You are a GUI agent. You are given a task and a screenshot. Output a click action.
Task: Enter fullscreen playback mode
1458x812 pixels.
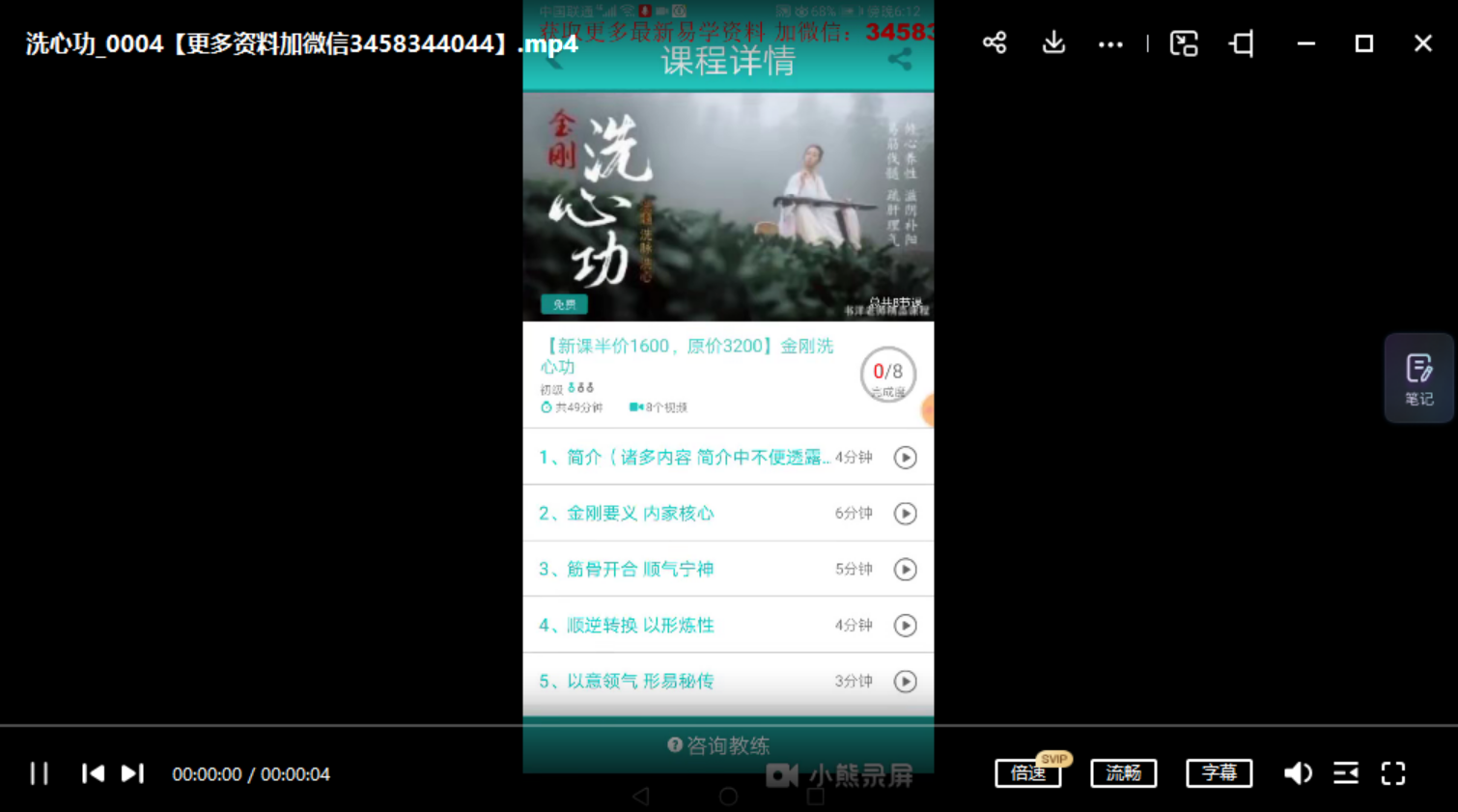1392,772
